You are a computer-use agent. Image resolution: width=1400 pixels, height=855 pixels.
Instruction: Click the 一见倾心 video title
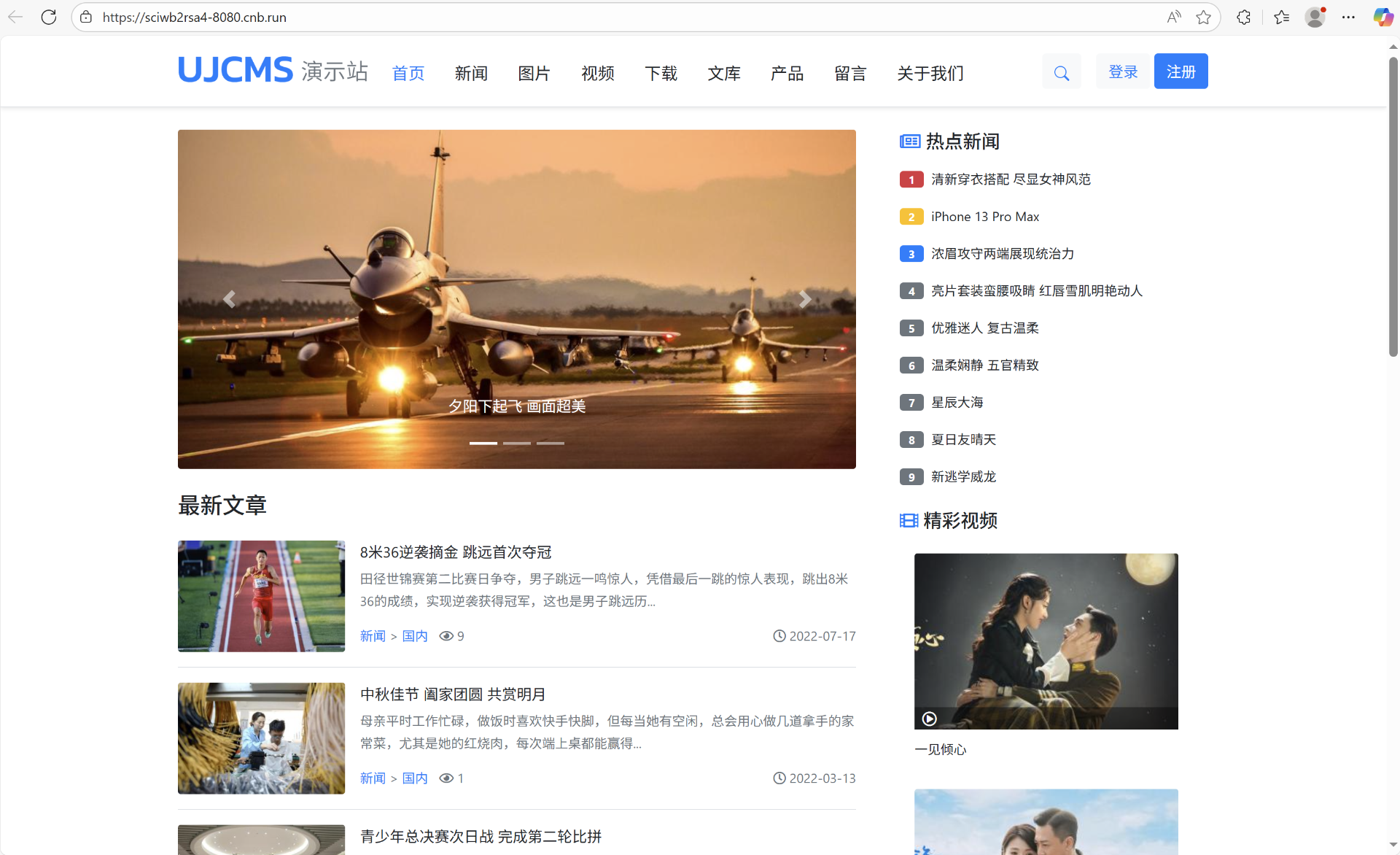click(x=941, y=750)
